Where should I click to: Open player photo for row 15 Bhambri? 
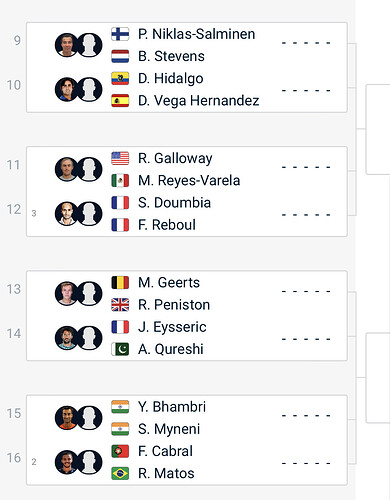coord(67,418)
